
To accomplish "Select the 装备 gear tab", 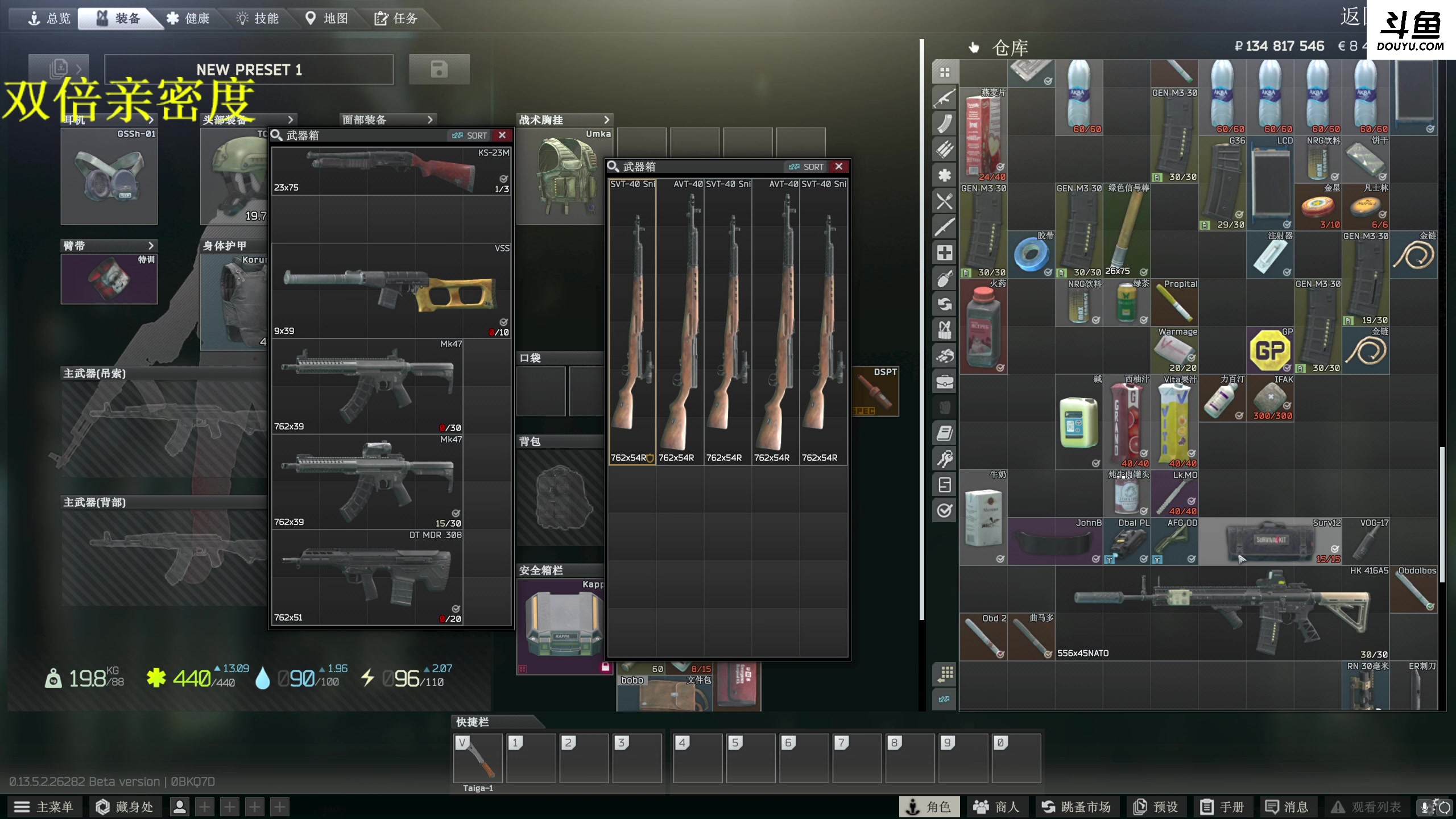I will (x=119, y=19).
